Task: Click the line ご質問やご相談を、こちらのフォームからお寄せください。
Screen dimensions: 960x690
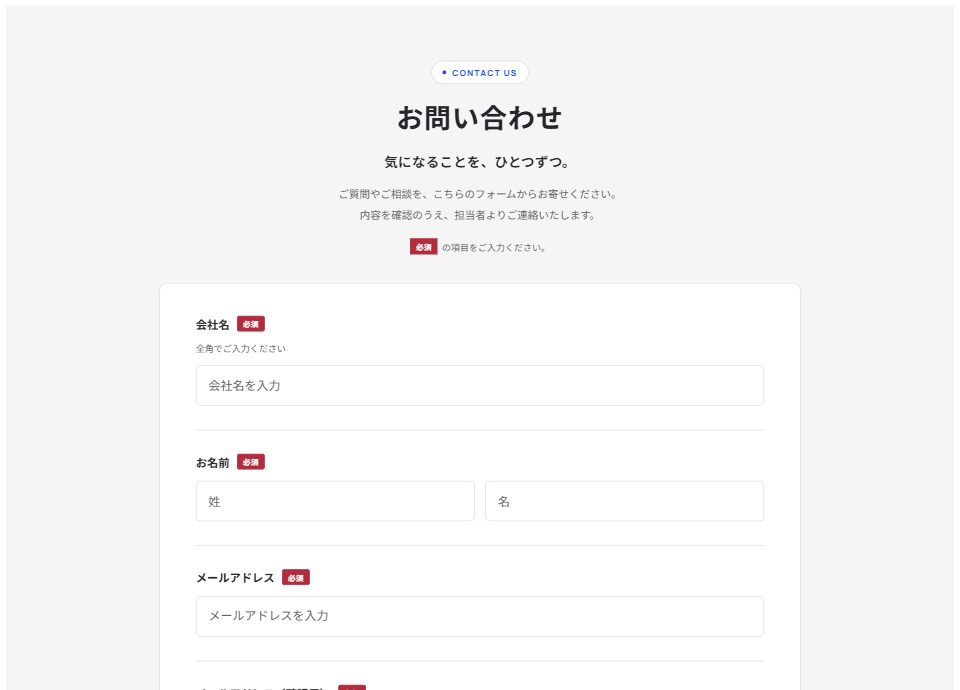Action: 479,194
